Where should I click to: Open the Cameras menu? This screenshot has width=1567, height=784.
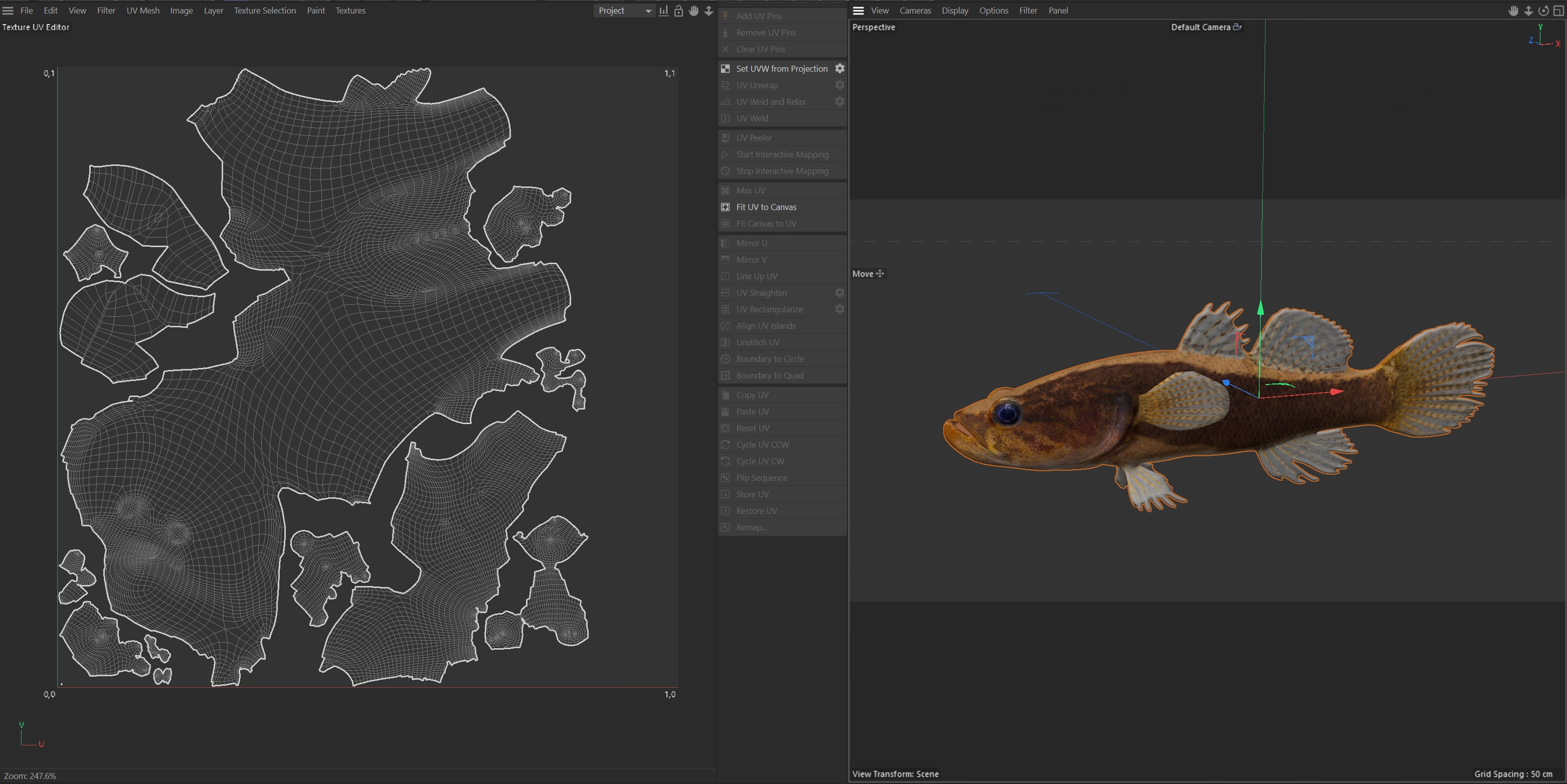point(915,11)
